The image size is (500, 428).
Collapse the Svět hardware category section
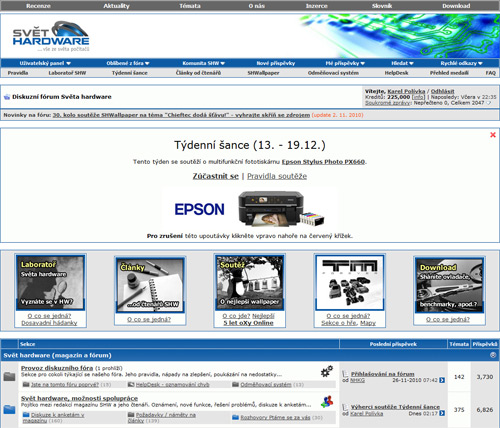[x=493, y=355]
